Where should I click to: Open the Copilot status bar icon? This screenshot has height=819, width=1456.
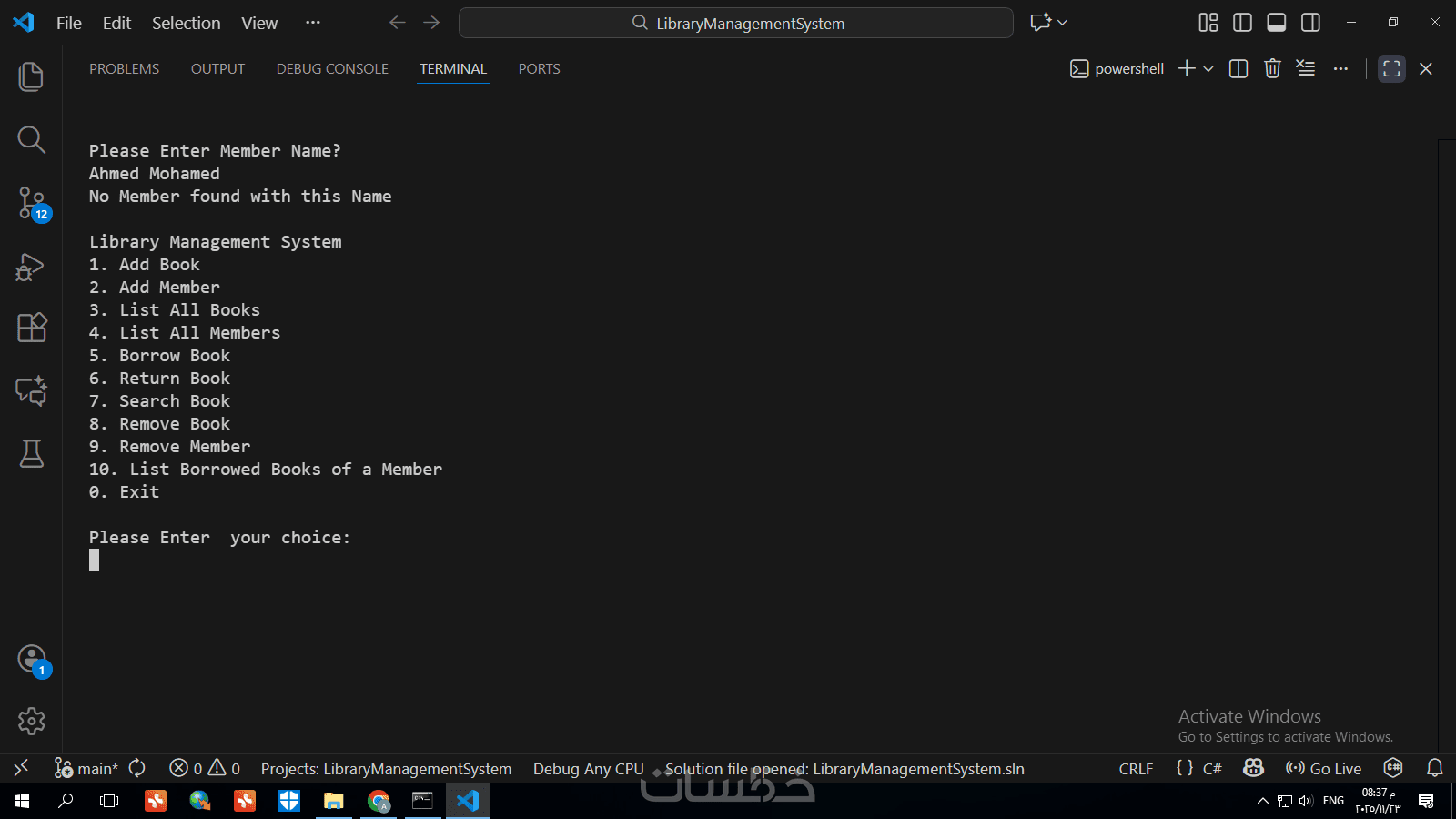tap(1253, 768)
